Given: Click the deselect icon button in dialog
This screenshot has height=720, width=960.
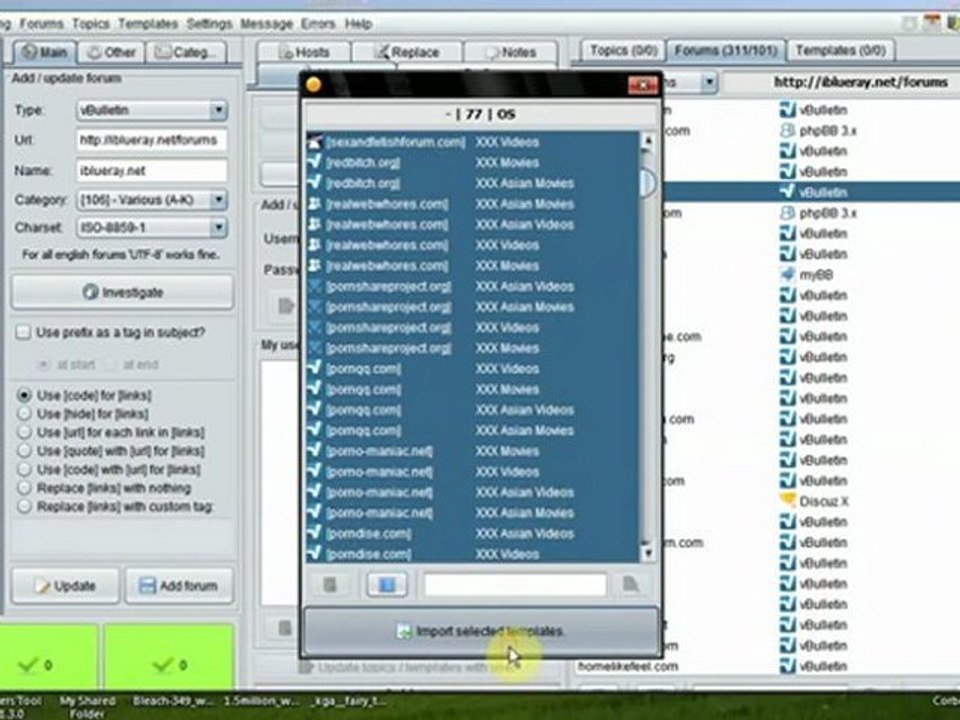Looking at the screenshot, I should click(x=330, y=585).
